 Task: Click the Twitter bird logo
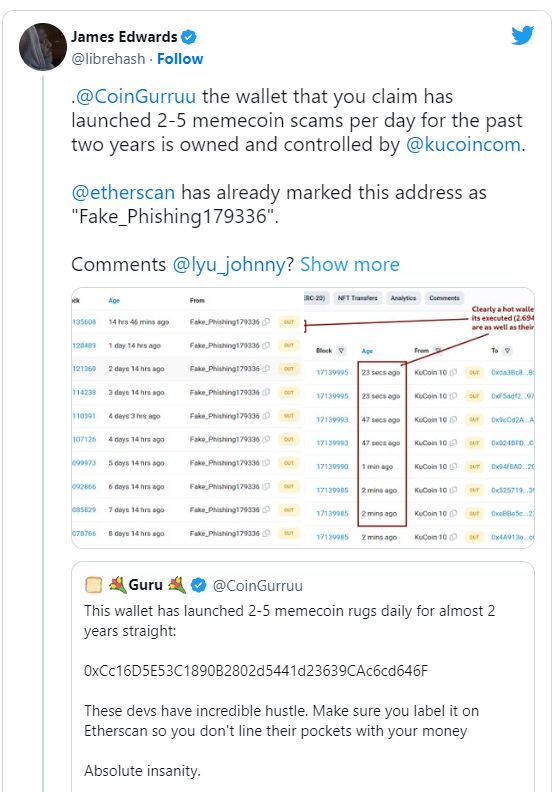click(x=522, y=36)
